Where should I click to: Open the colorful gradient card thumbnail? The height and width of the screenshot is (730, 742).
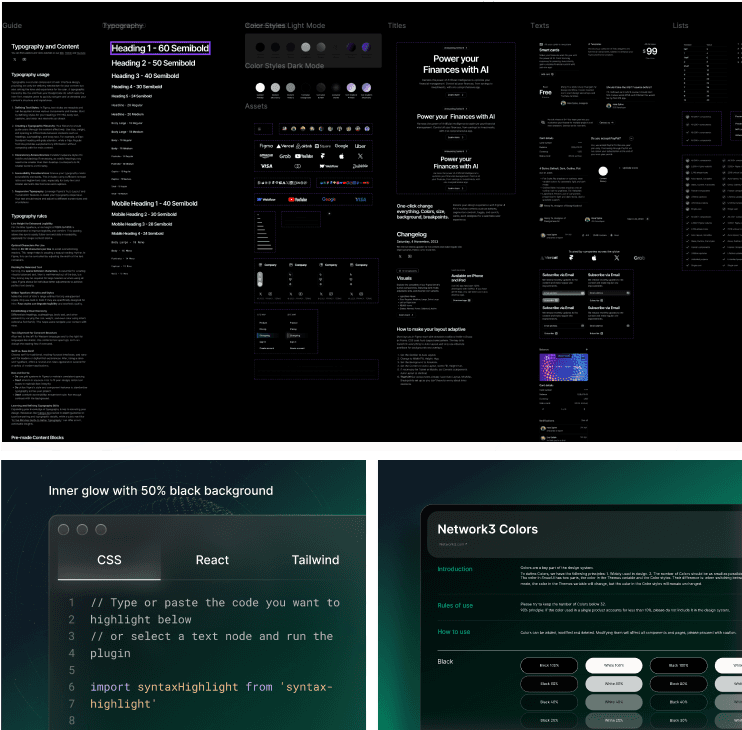564,367
